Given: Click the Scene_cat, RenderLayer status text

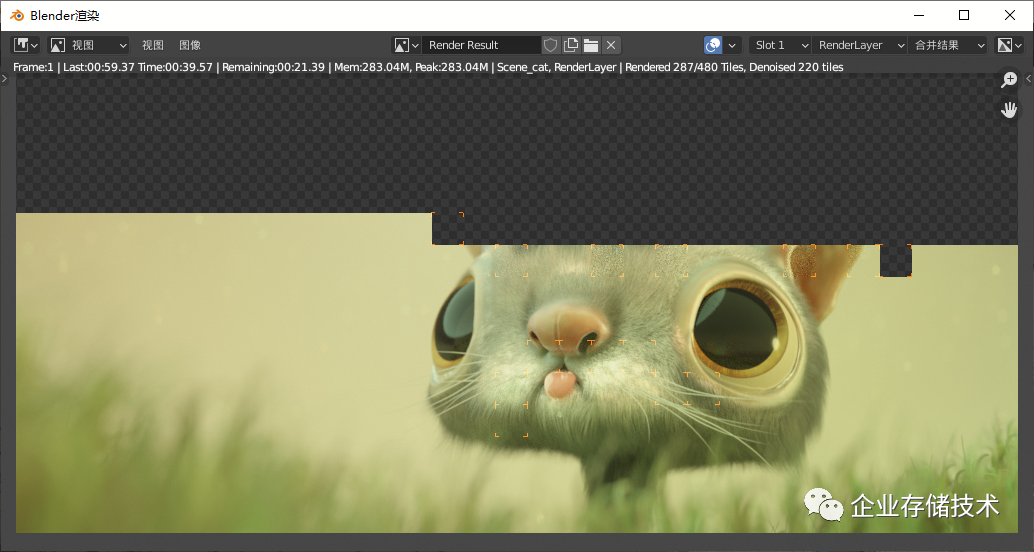Looking at the screenshot, I should pyautogui.click(x=557, y=67).
